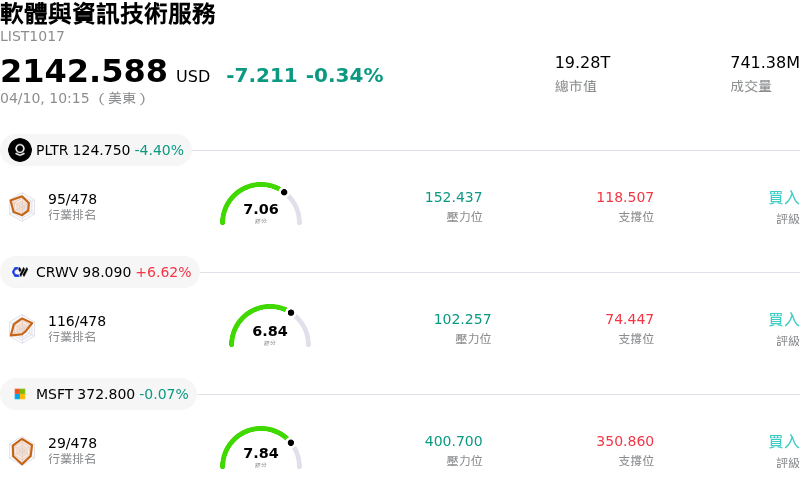The image size is (800, 488).
Task: Click the 19.28T total market cap value
Action: (582, 63)
